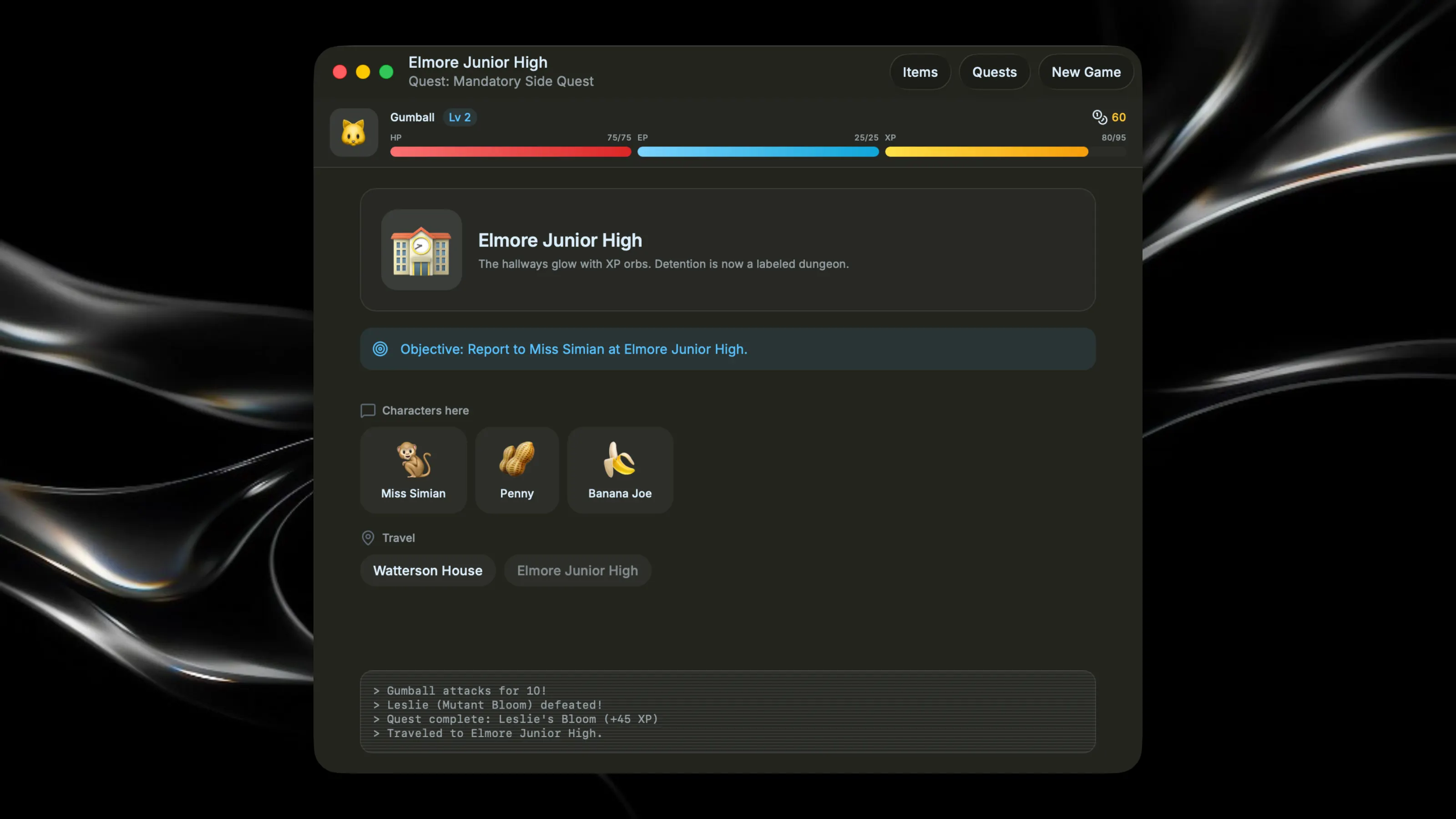Open the Quests panel

[x=994, y=72]
